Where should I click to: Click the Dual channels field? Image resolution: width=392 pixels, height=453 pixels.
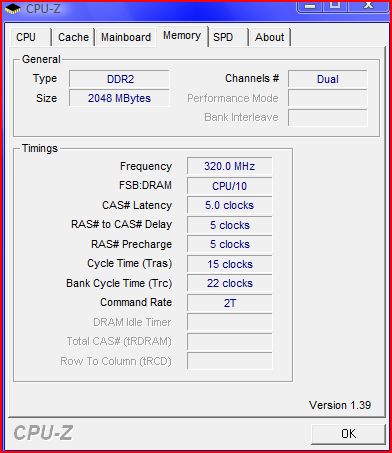tap(327, 79)
